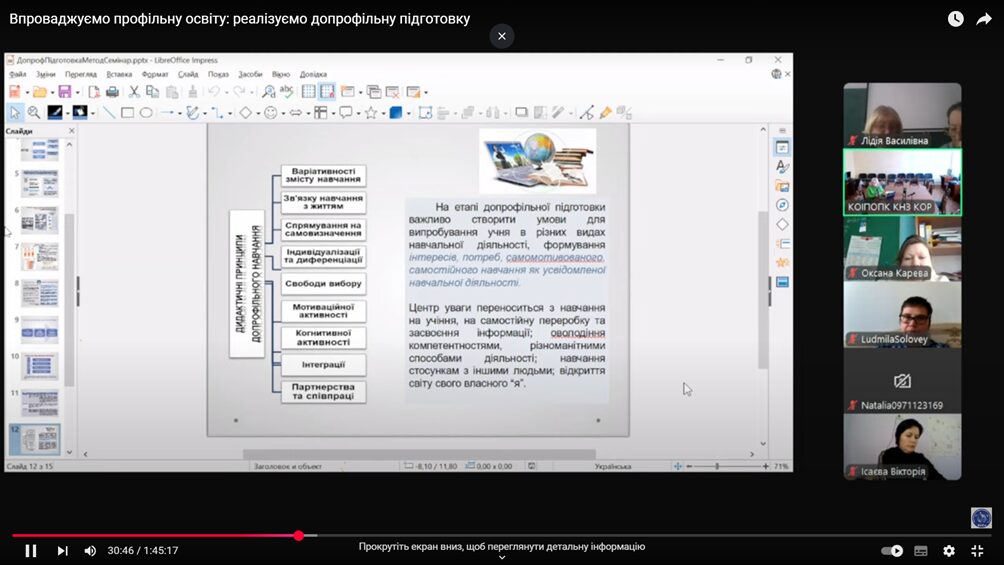This screenshot has width=1004, height=565.
Task: Click the YouTube Share arrow icon
Action: 984,19
